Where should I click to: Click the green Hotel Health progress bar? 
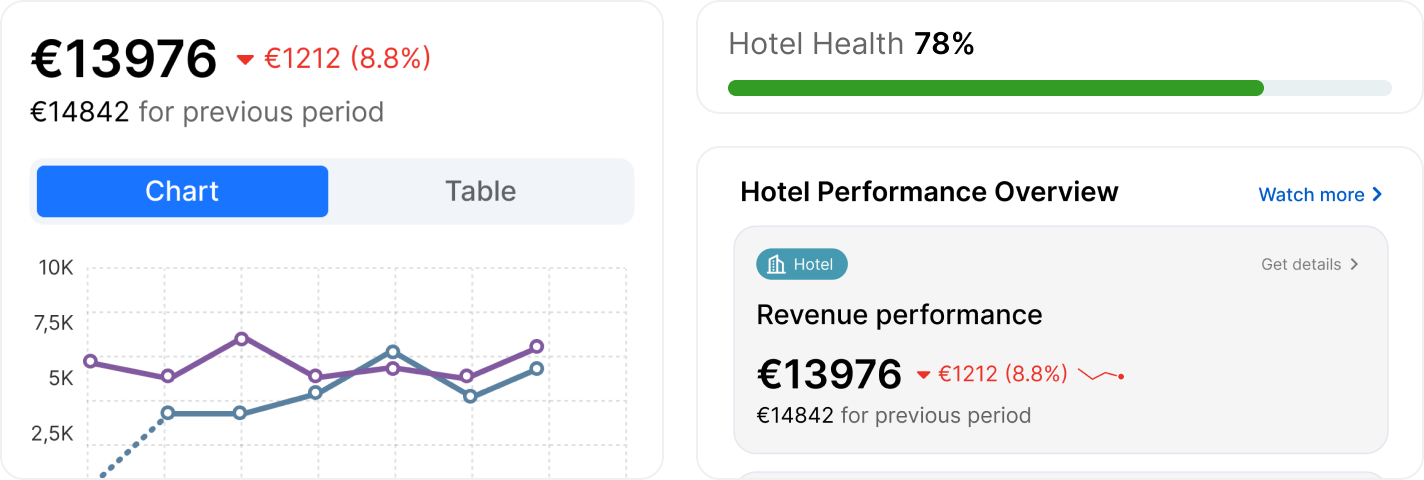pyautogui.click(x=996, y=88)
